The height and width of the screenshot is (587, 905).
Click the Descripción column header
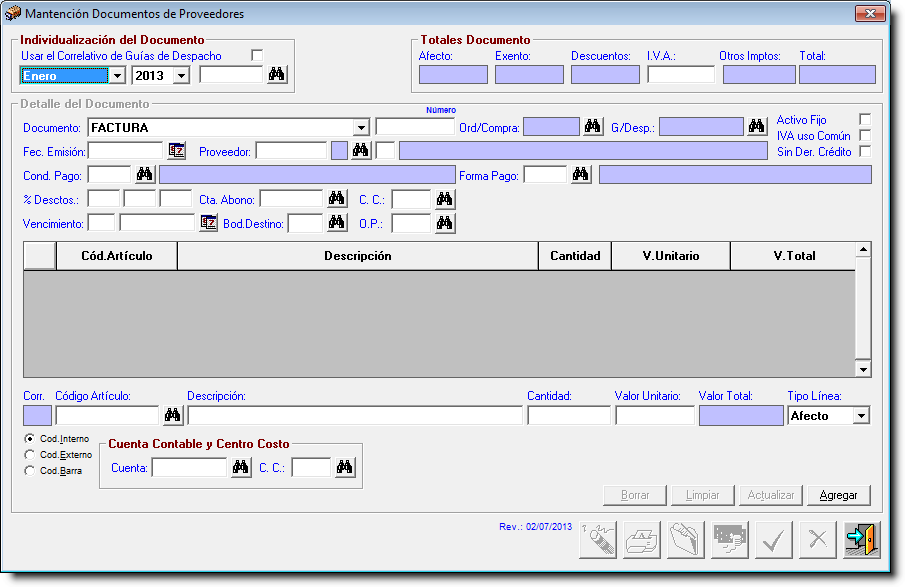coord(358,256)
